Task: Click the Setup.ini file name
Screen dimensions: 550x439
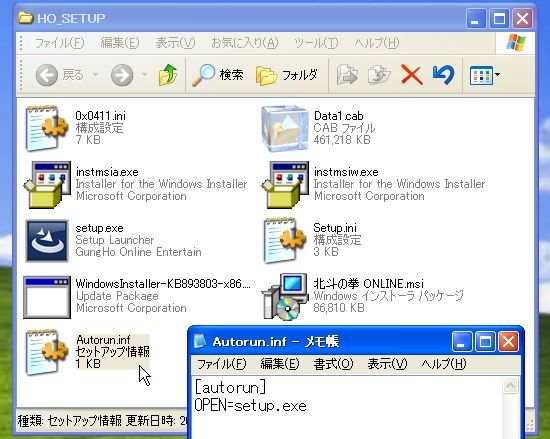Action: point(335,228)
